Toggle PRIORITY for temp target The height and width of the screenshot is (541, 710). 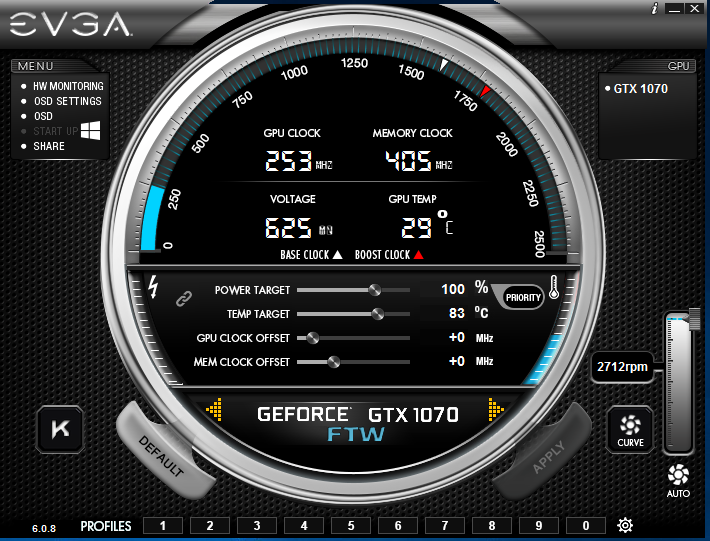[523, 297]
